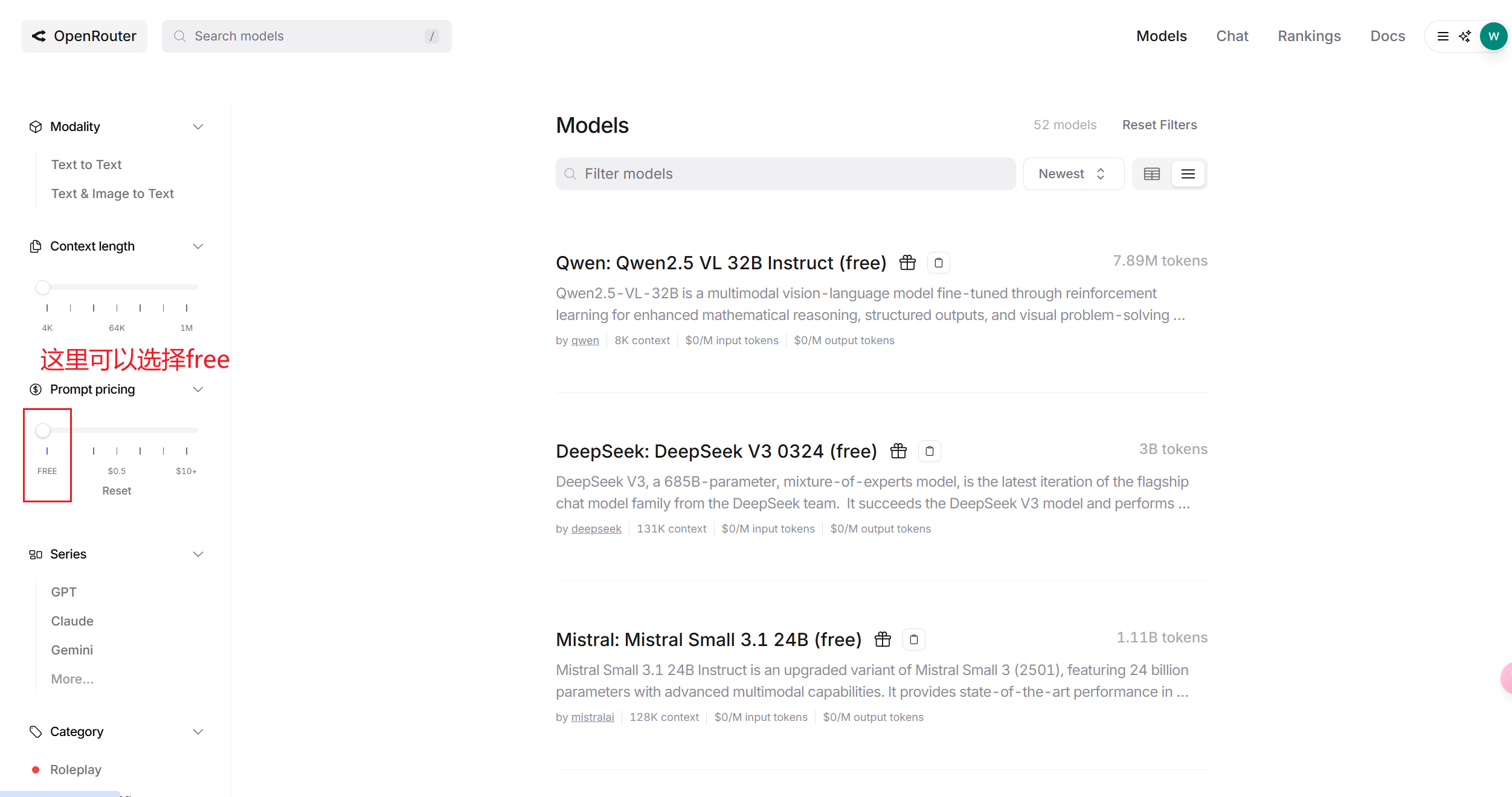Viewport: 1512px width, 797px height.
Task: Collapse the Series section chevron
Action: click(198, 554)
